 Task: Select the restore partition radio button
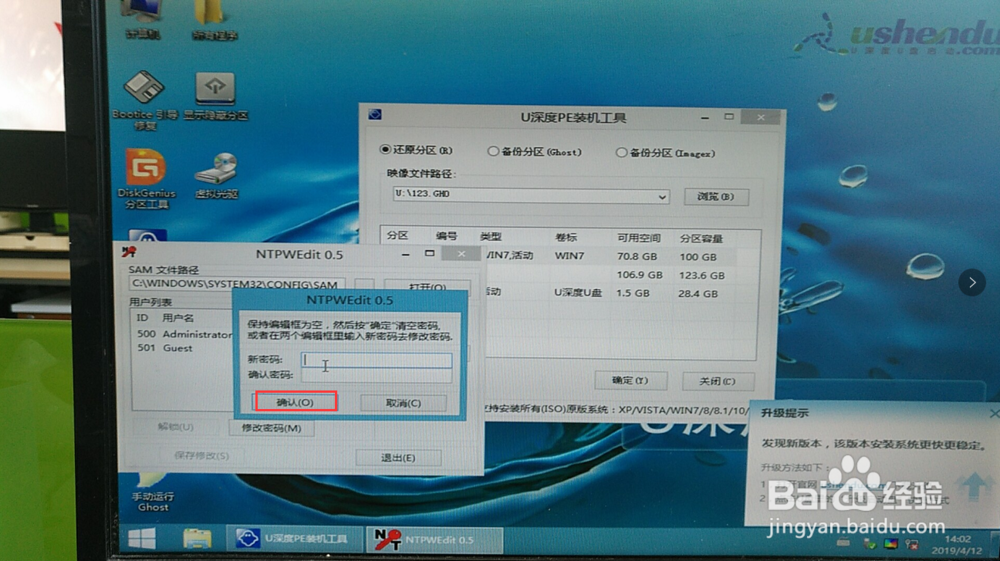(385, 149)
